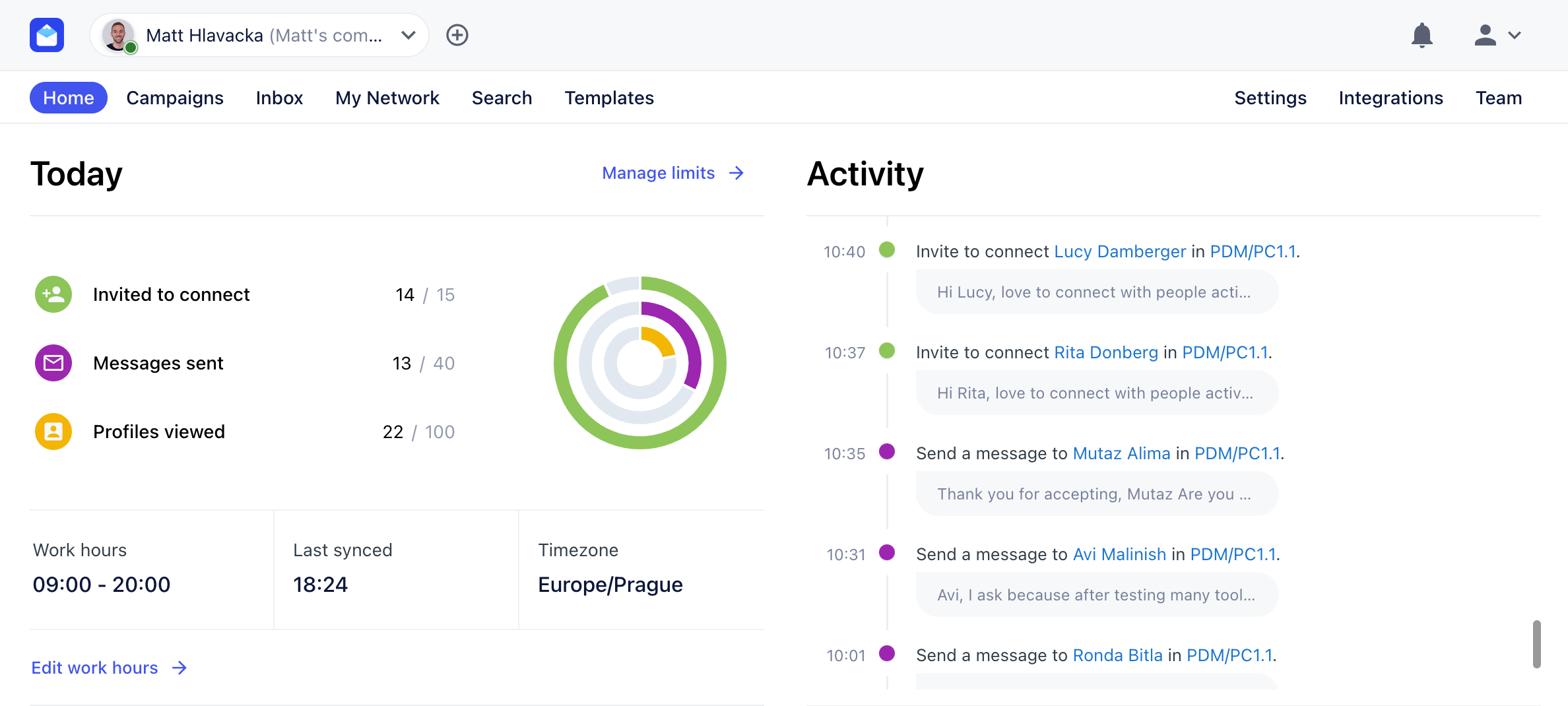The height and width of the screenshot is (706, 1568).
Task: Open My Network tab
Action: pyautogui.click(x=387, y=98)
